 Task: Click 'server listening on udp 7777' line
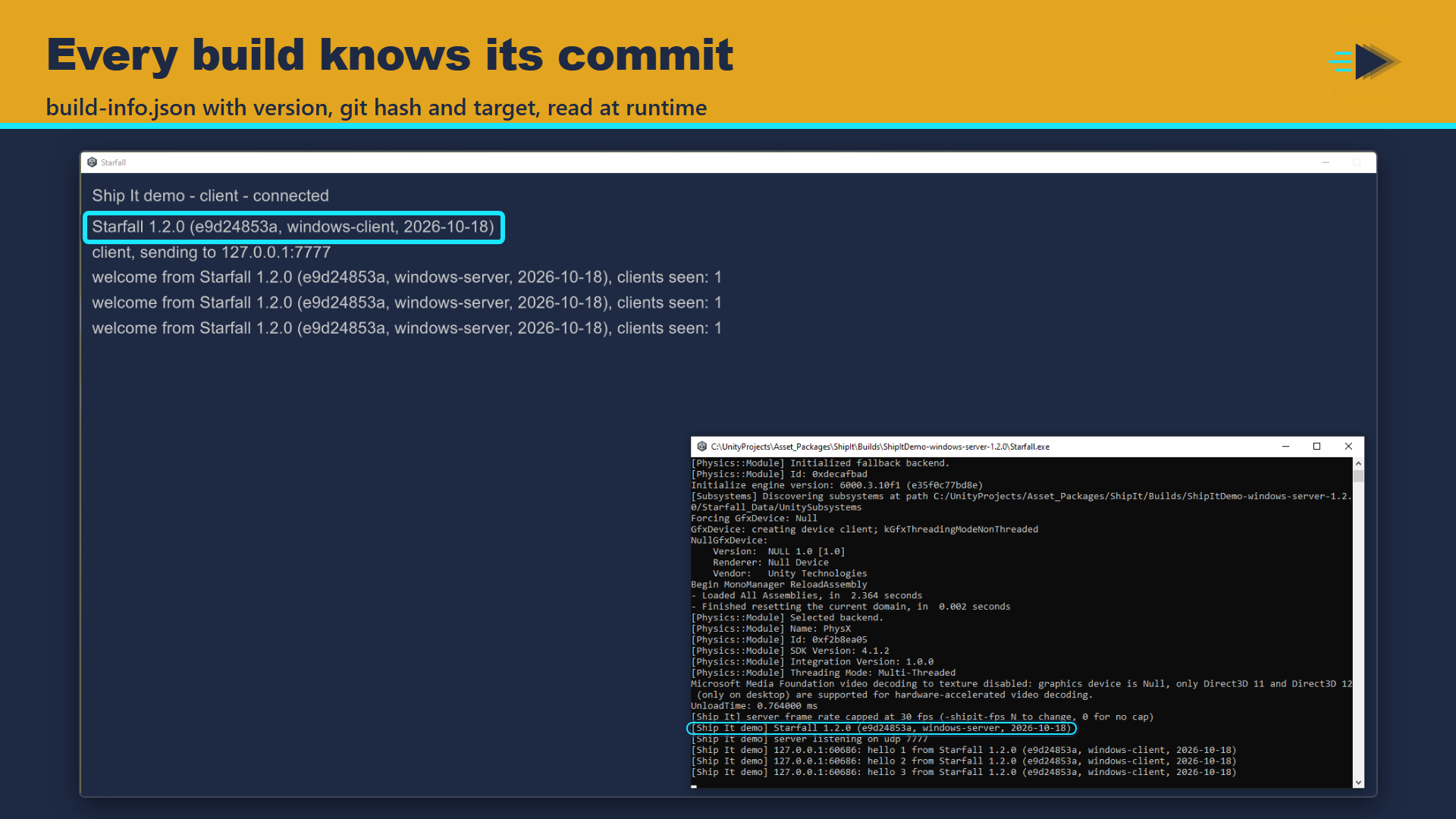(x=809, y=739)
